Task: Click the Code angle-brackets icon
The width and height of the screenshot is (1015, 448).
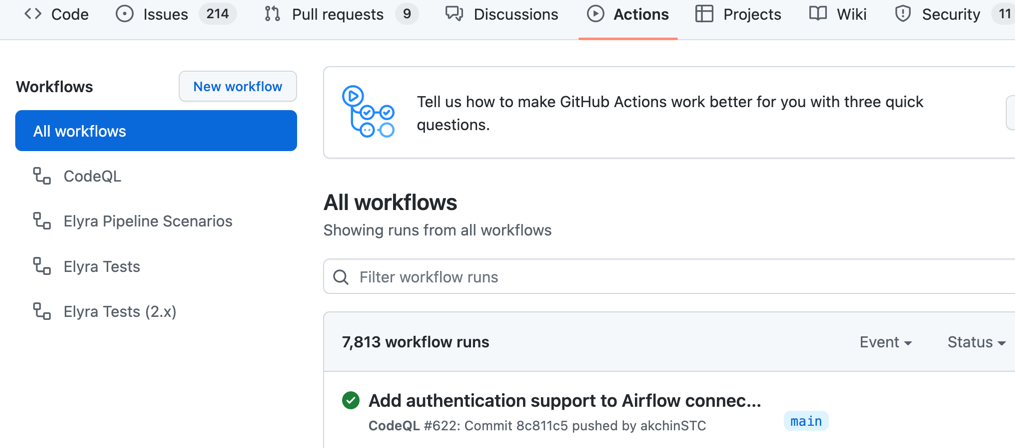Action: pyautogui.click(x=32, y=14)
